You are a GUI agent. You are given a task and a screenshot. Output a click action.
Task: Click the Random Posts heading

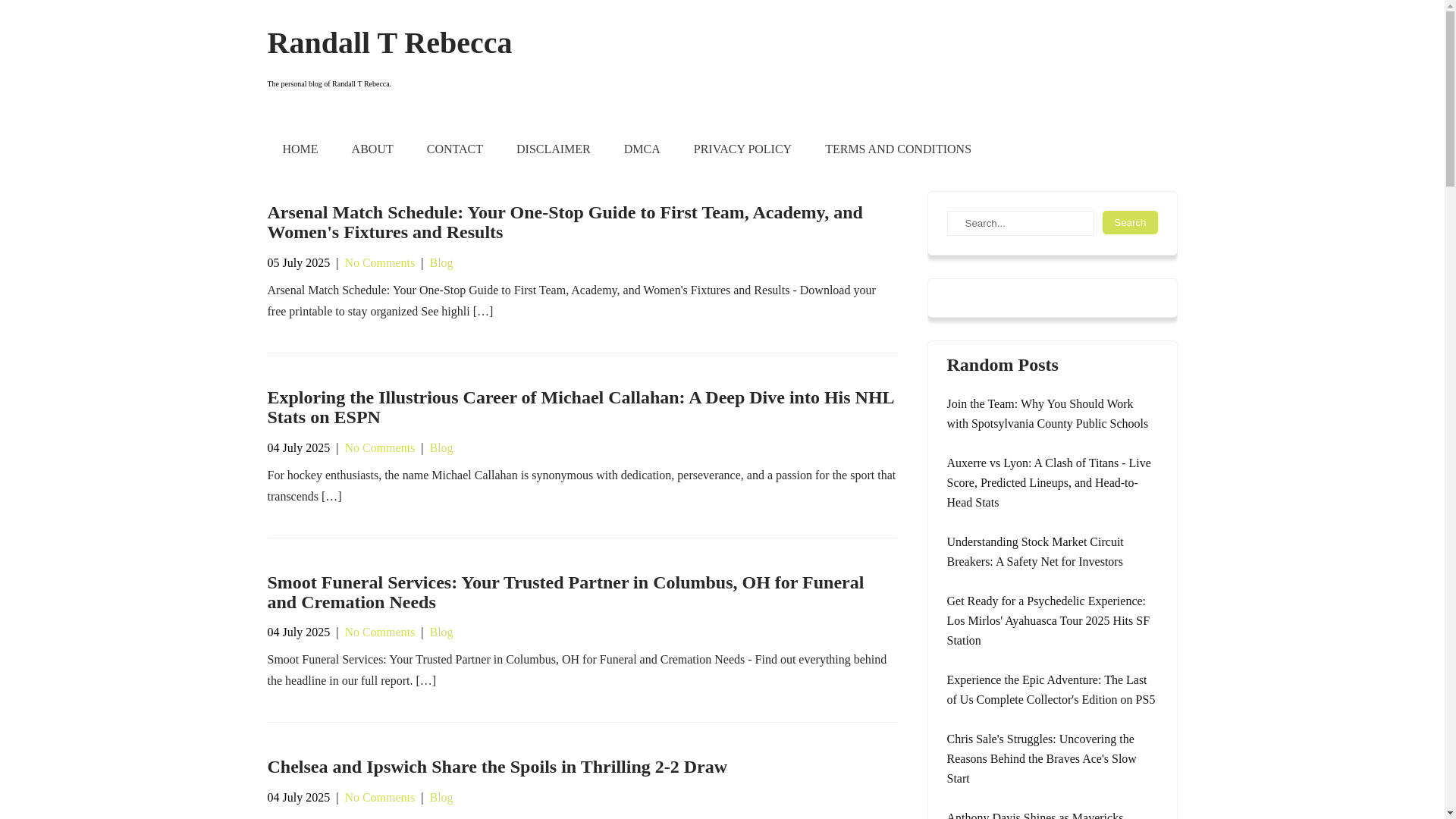1002,365
